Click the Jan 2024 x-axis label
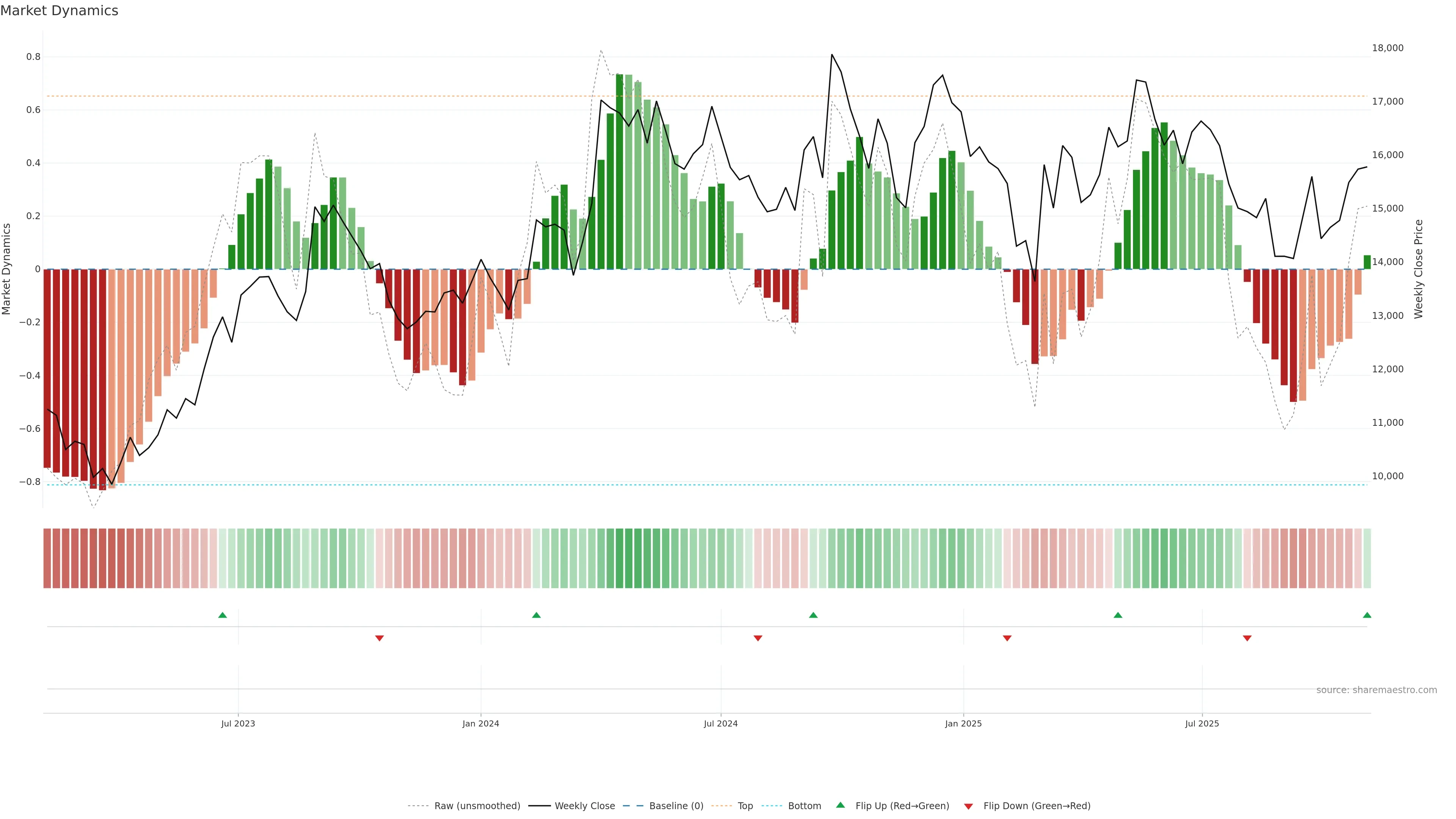This screenshot has height=819, width=1456. click(x=480, y=723)
